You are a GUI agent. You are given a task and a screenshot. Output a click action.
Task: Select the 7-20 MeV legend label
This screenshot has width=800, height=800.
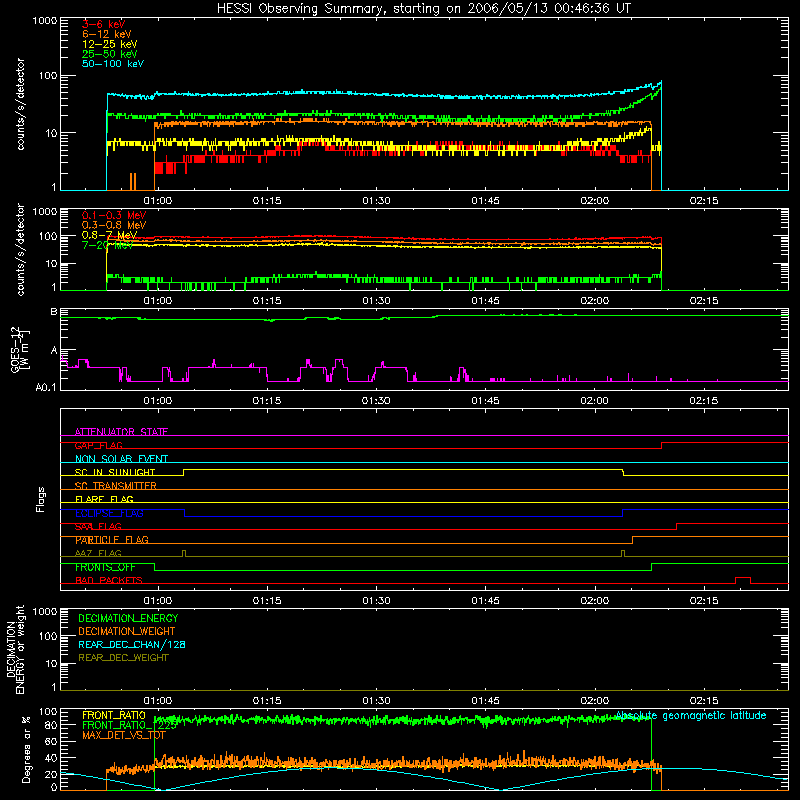click(x=107, y=245)
